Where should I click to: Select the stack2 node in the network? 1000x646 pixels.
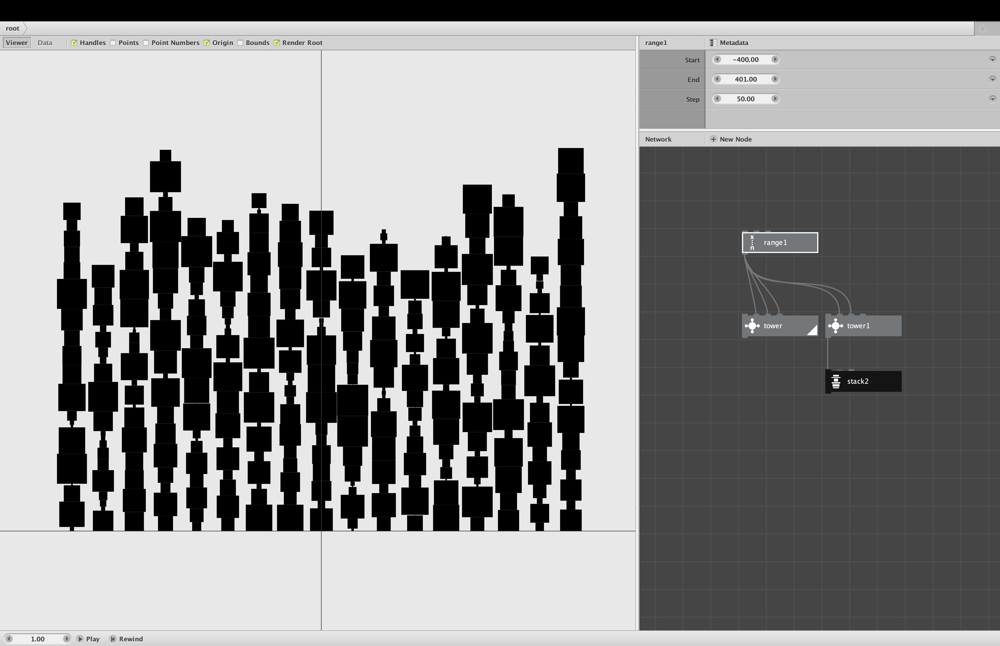(864, 381)
